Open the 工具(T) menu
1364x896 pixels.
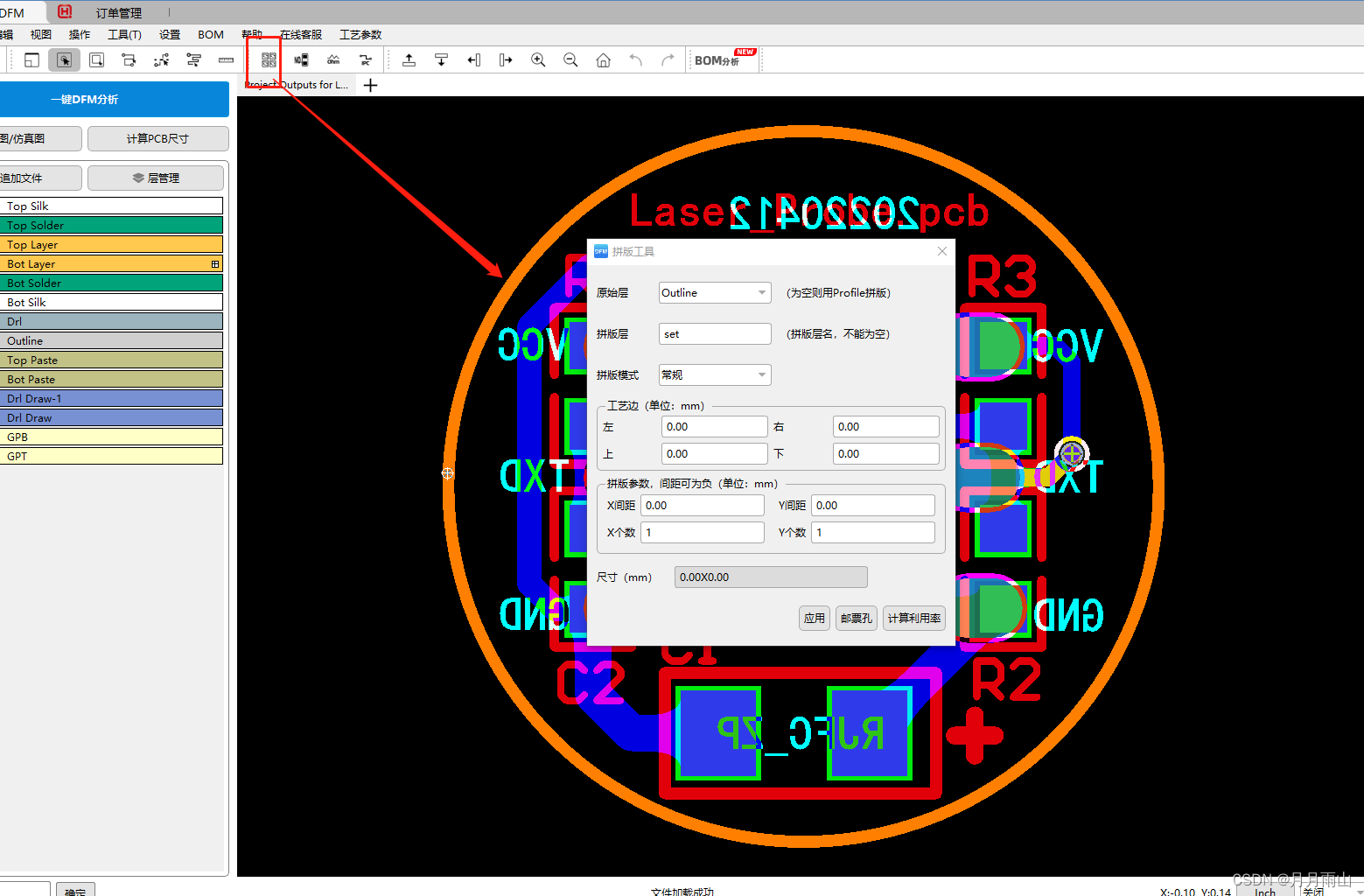(124, 34)
